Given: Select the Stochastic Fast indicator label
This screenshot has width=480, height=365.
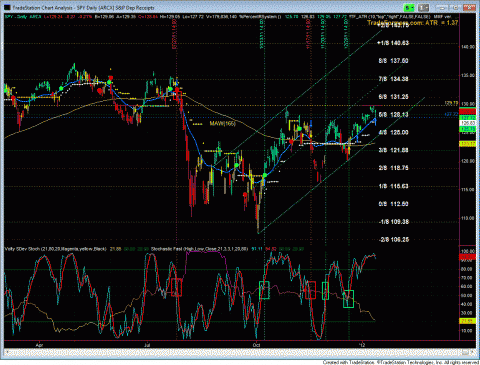Looking at the screenshot, I should point(200,249).
